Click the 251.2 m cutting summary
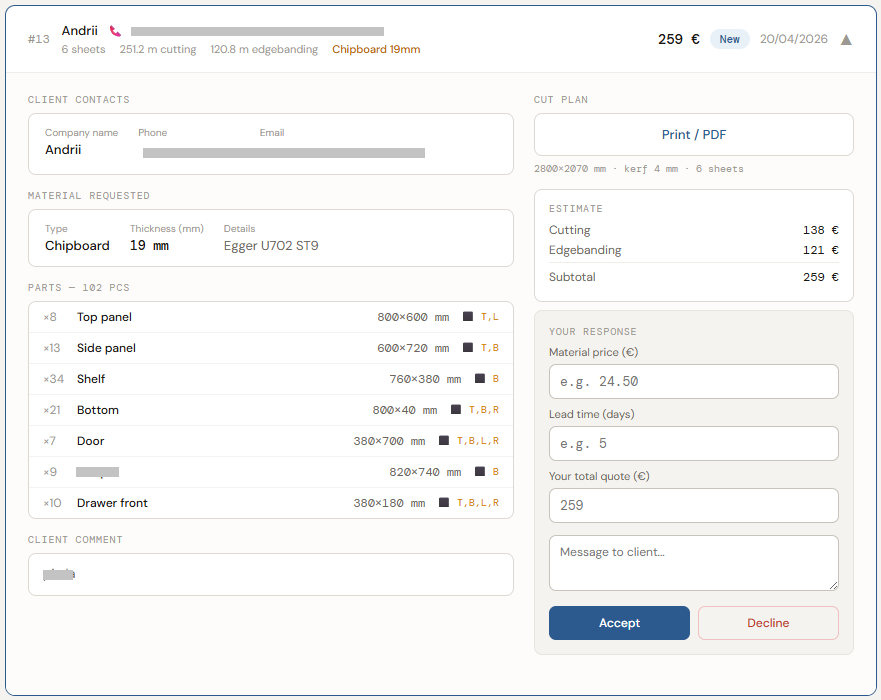This screenshot has width=881, height=700. tap(158, 49)
